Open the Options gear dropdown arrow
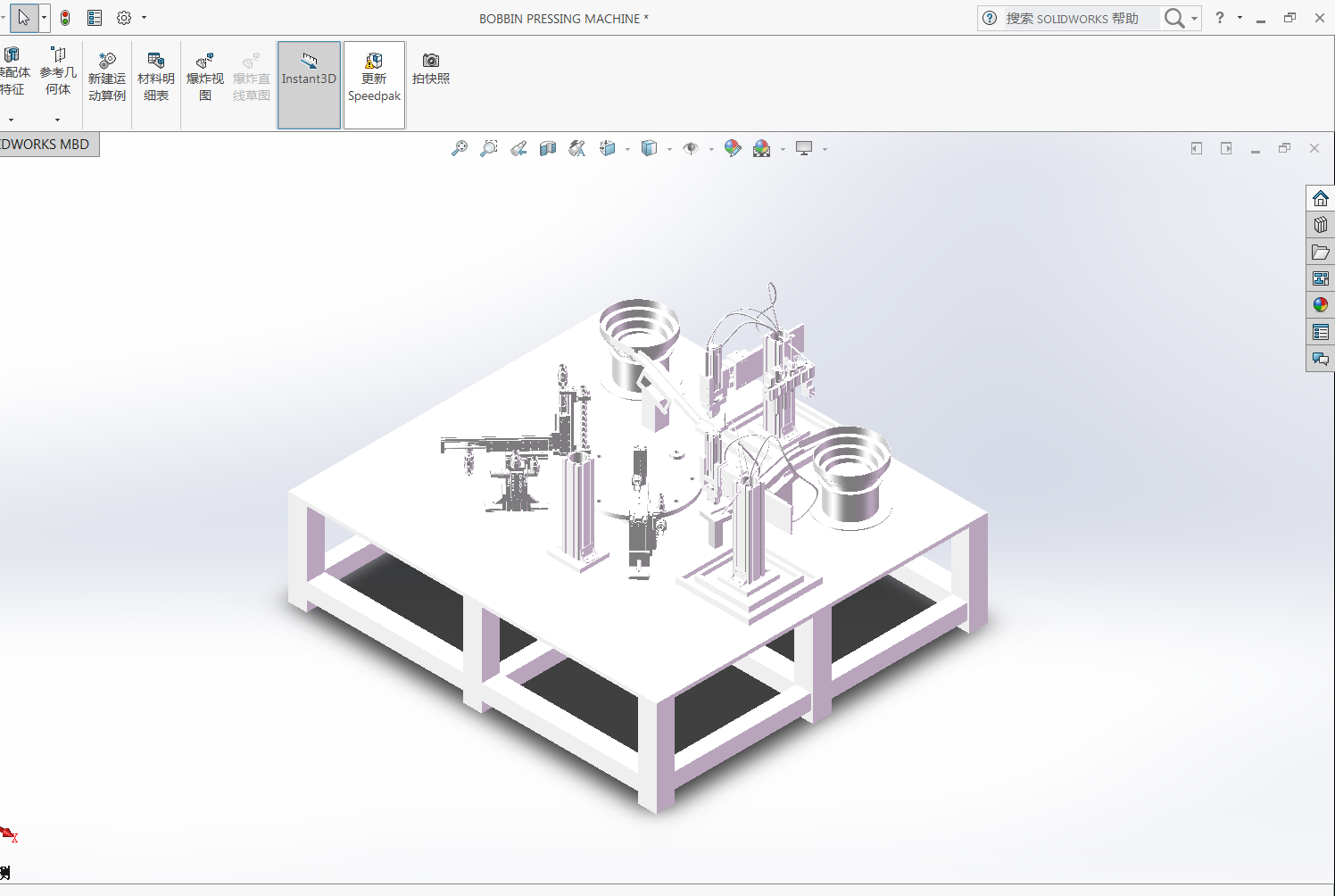 coord(144,18)
